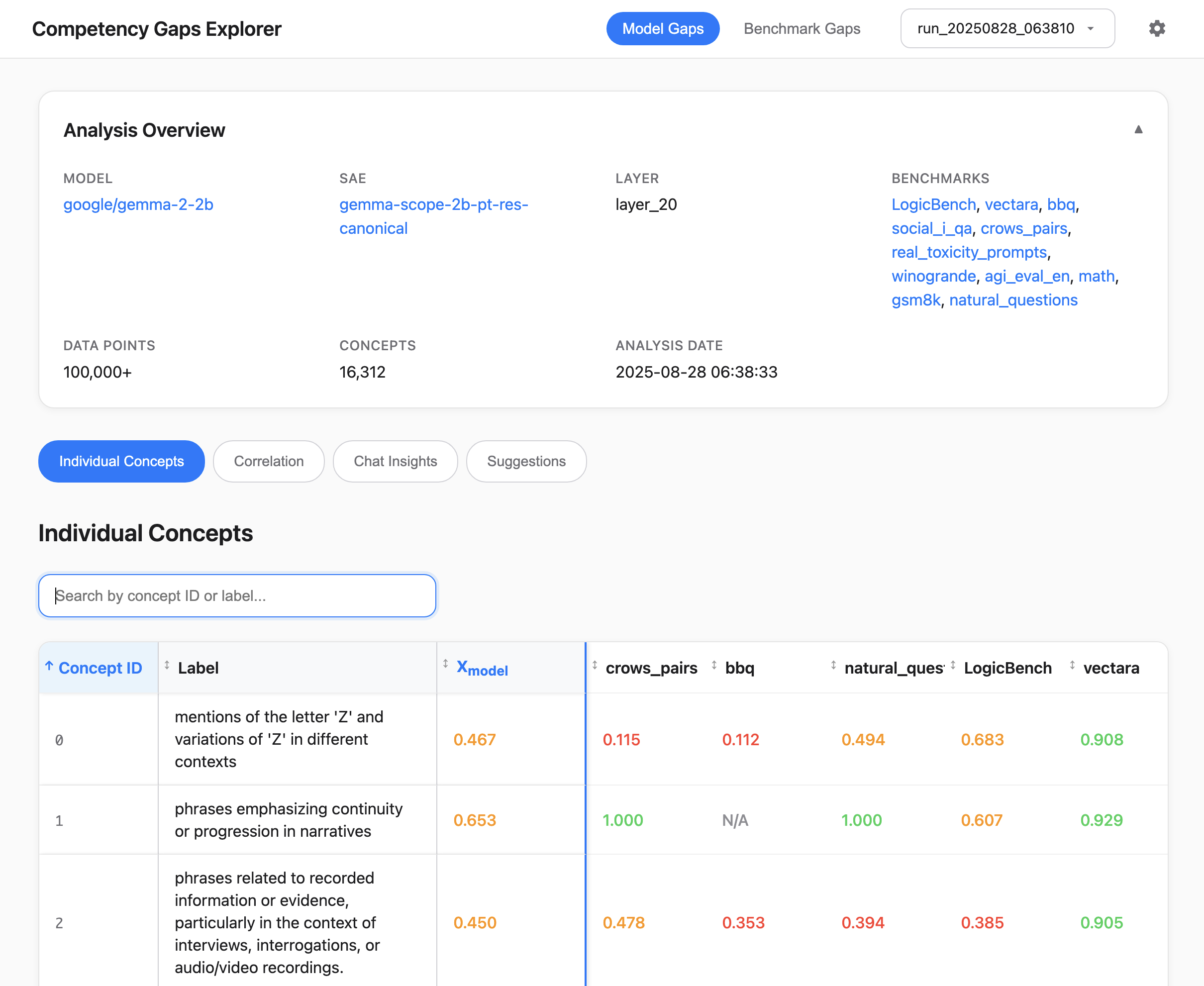This screenshot has height=986, width=1204.
Task: Open the google/gemma-2-2b model link
Action: pyautogui.click(x=138, y=204)
